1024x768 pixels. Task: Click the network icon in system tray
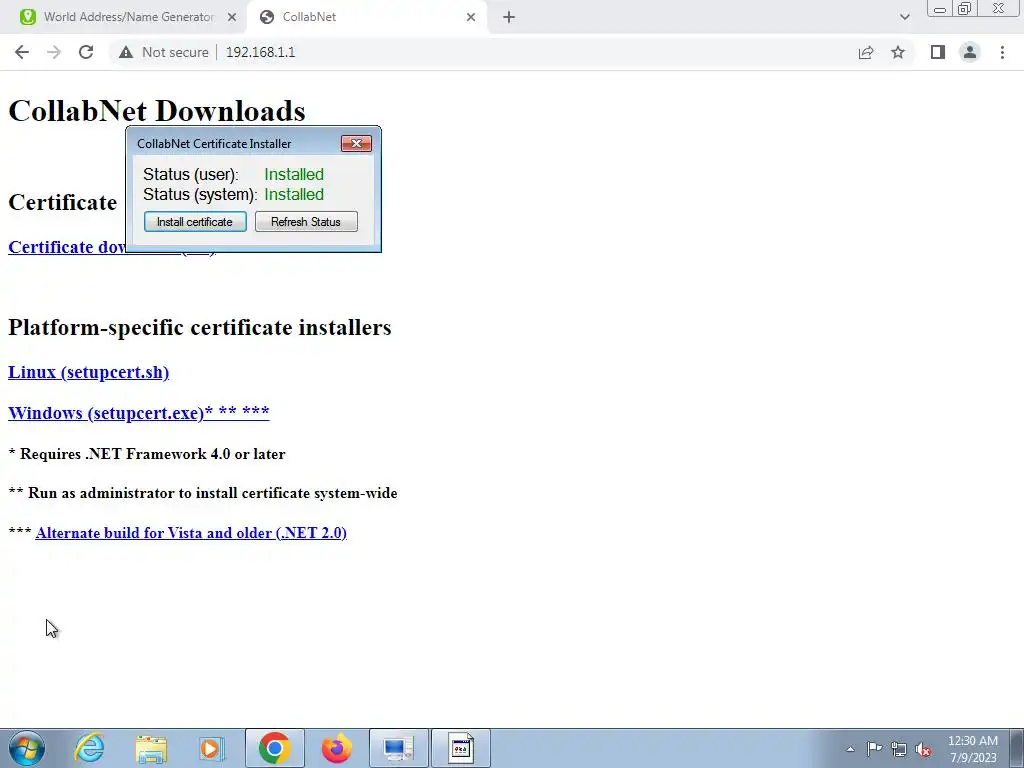[899, 749]
